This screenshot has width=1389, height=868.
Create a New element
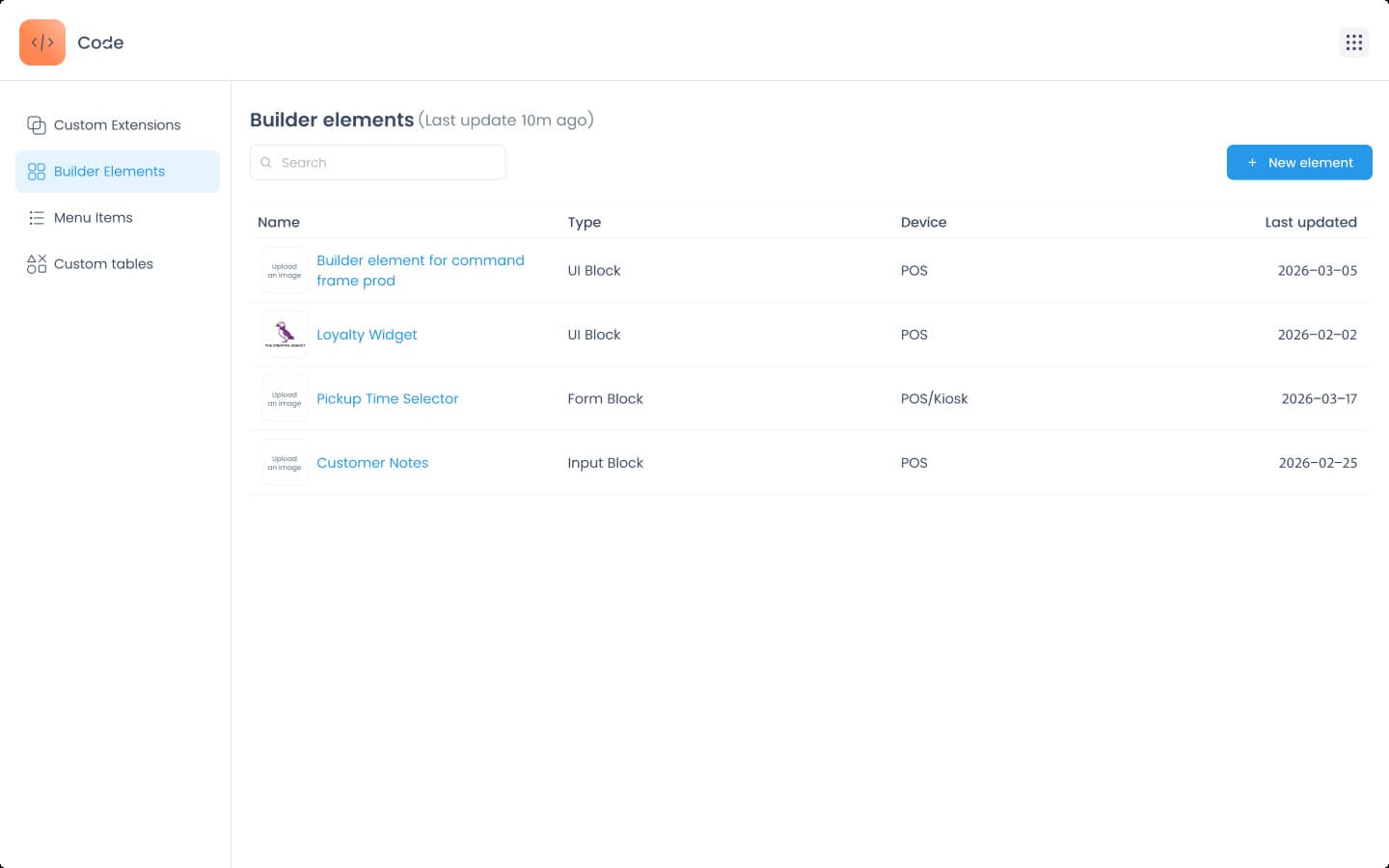pos(1299,163)
